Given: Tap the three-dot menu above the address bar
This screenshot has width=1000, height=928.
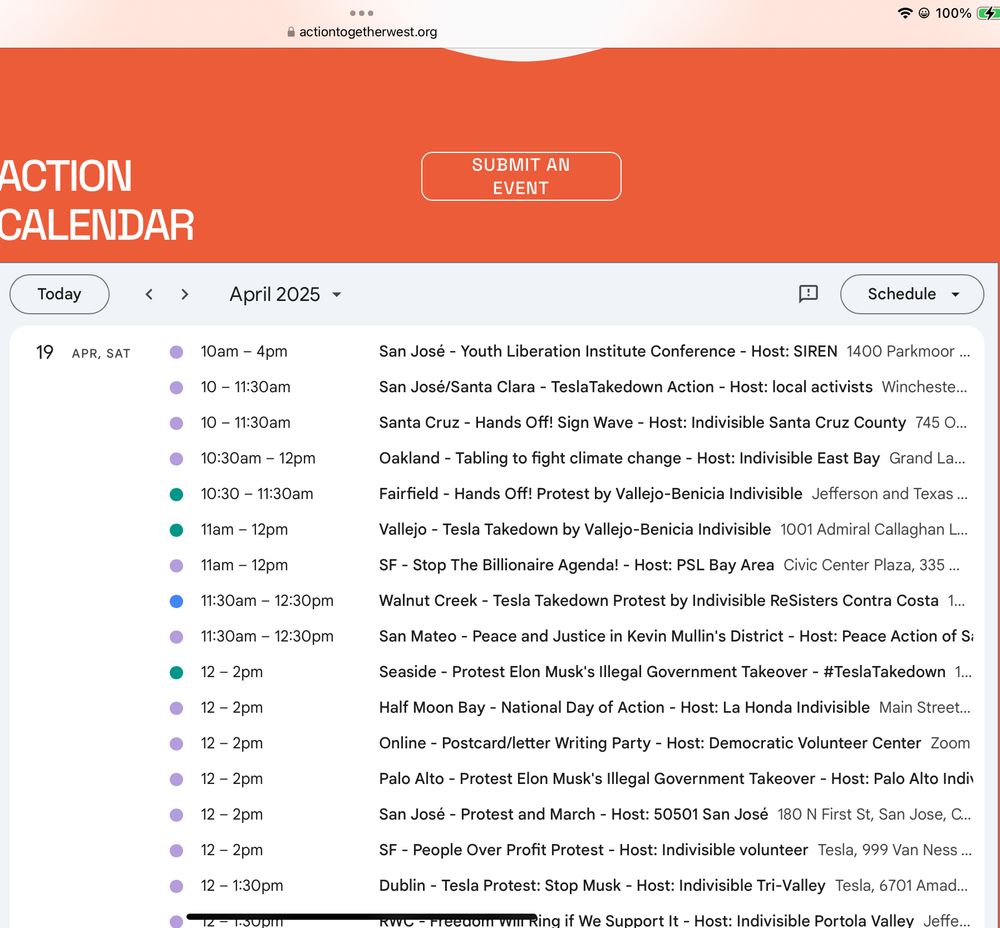Looking at the screenshot, I should point(362,13).
